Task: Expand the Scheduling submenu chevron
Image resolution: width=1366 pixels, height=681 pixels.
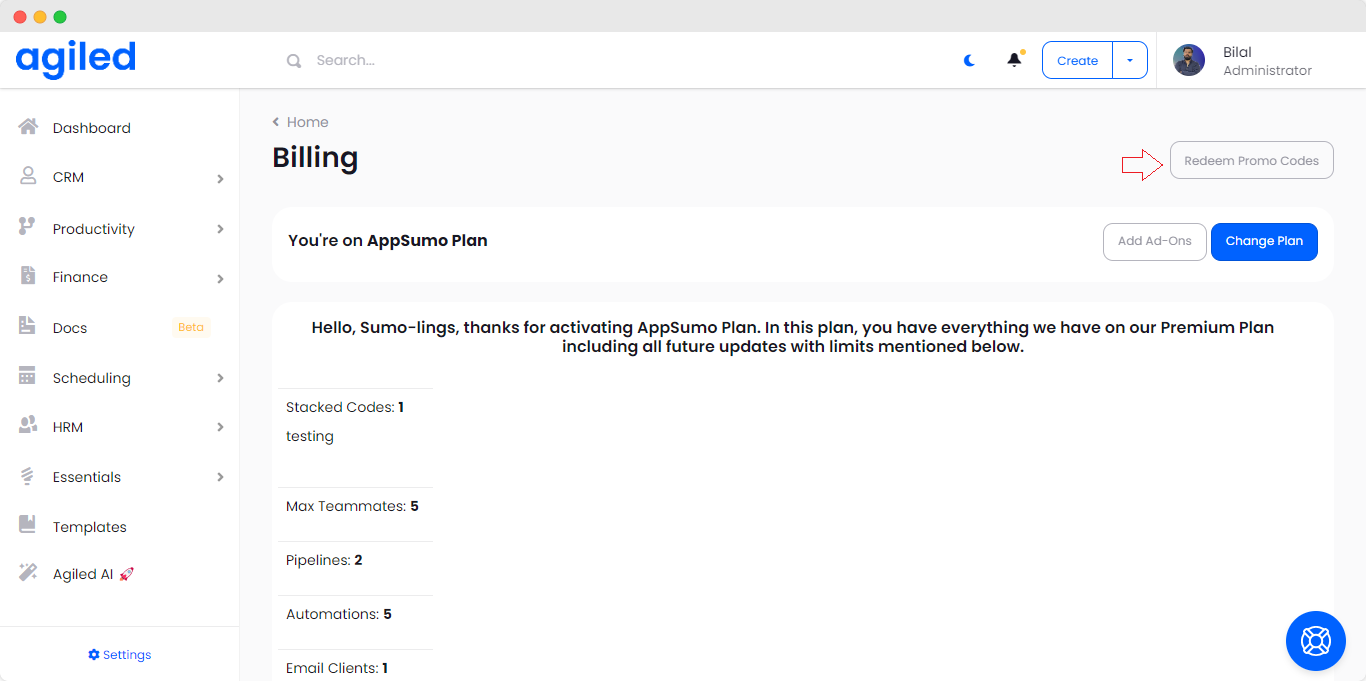Action: point(220,378)
